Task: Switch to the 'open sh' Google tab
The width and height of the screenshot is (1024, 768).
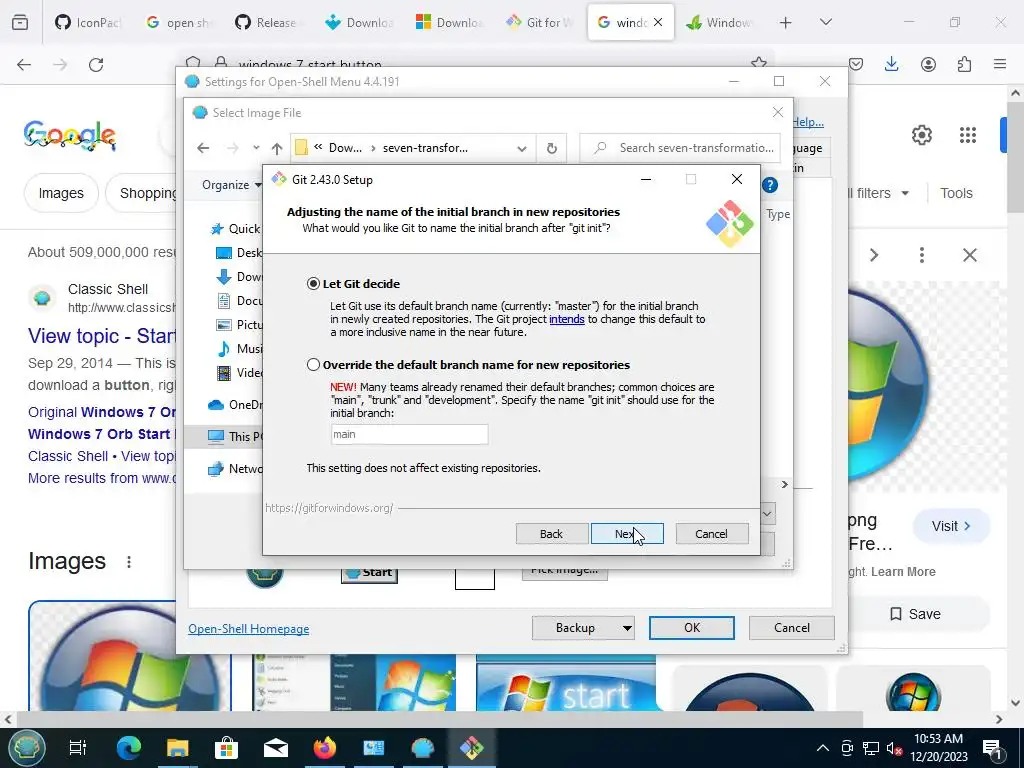Action: pyautogui.click(x=178, y=22)
